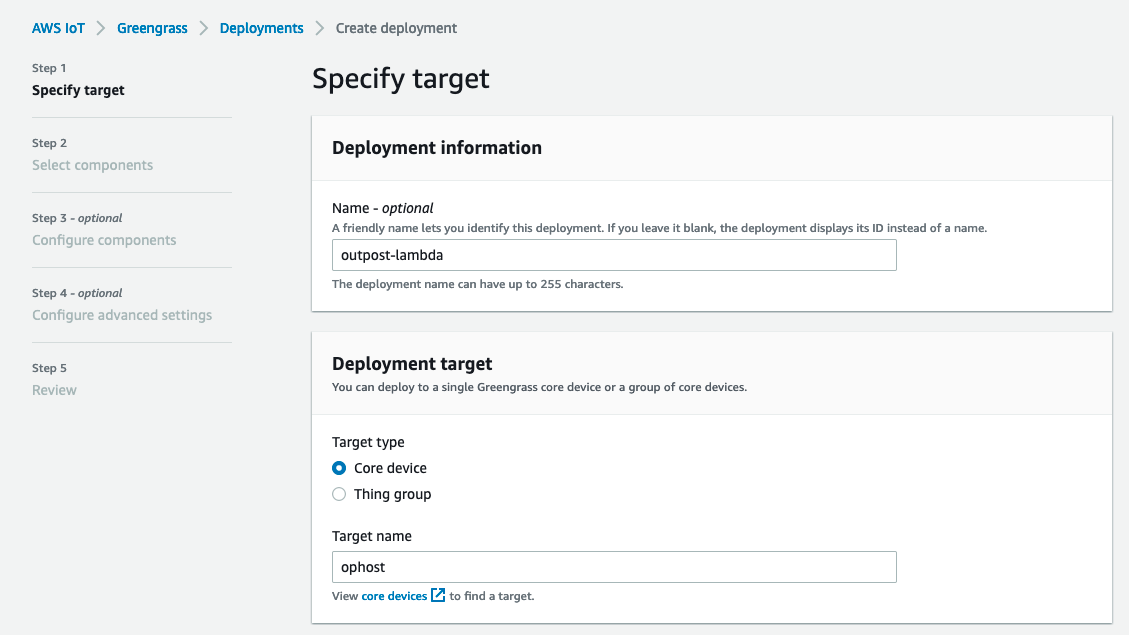Click the Target name field containing ophost
Viewport: 1129px width, 635px height.
(613, 567)
